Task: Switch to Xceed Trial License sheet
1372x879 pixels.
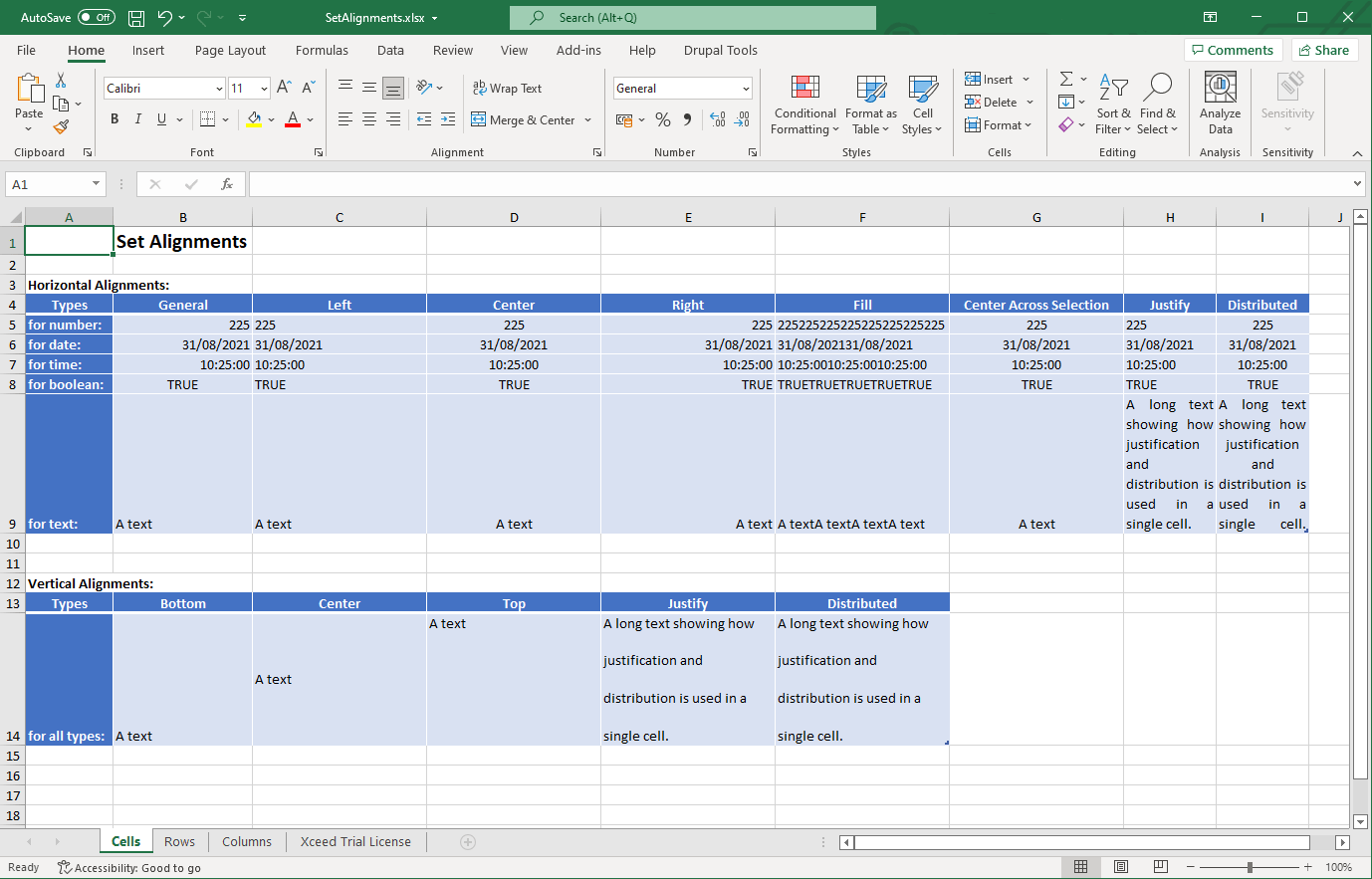Action: coord(355,841)
